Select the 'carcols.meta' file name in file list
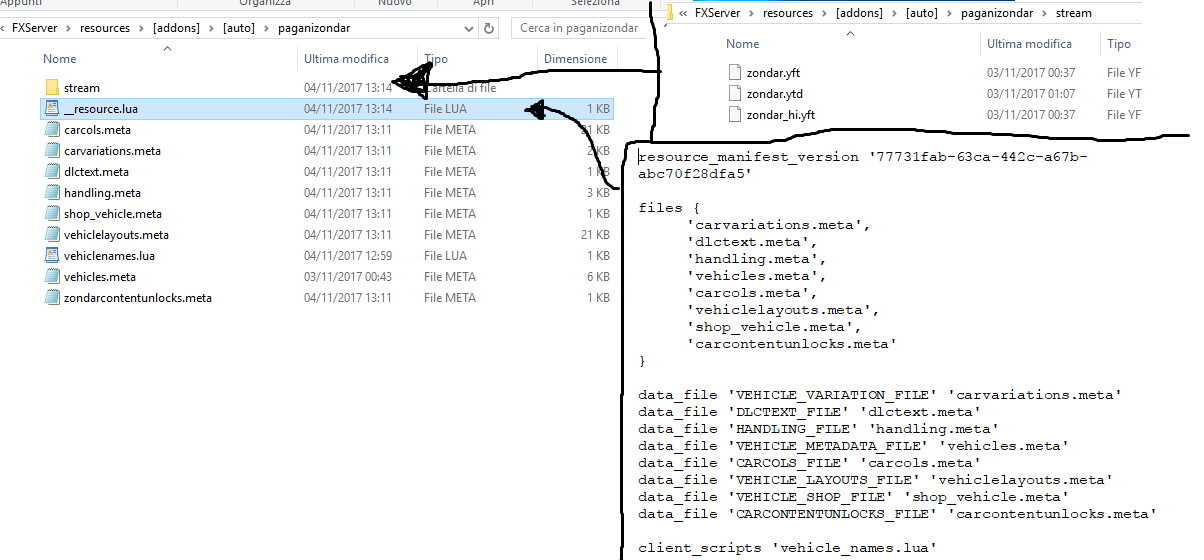Viewport: 1204px width, 560px height. (97, 130)
